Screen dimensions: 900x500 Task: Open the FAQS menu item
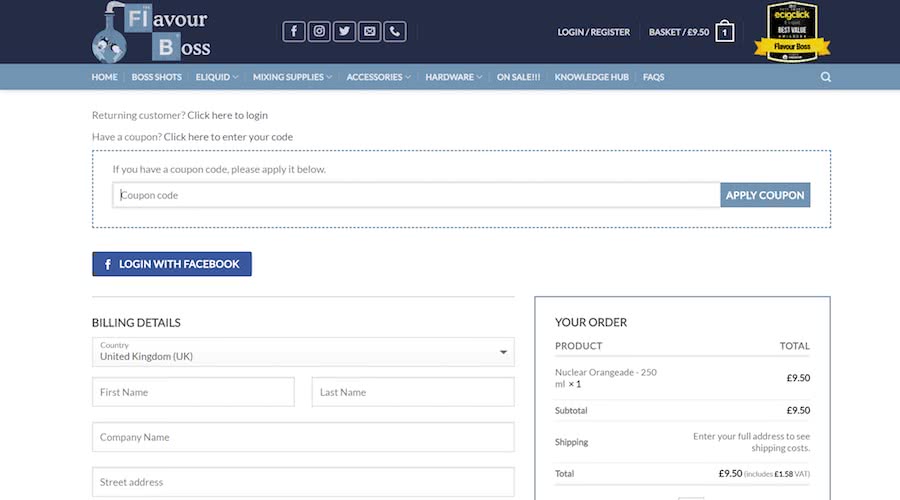click(x=653, y=77)
